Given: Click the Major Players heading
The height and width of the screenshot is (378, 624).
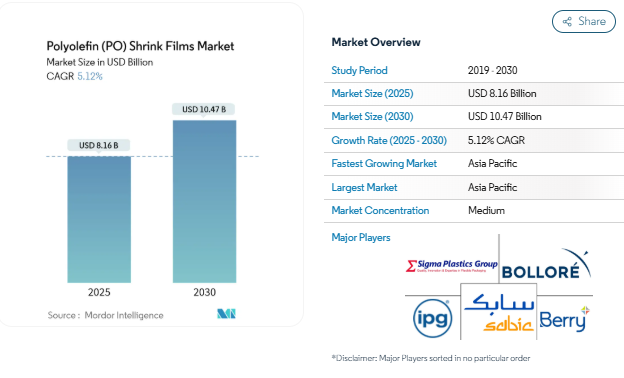Looking at the screenshot, I should point(361,238).
